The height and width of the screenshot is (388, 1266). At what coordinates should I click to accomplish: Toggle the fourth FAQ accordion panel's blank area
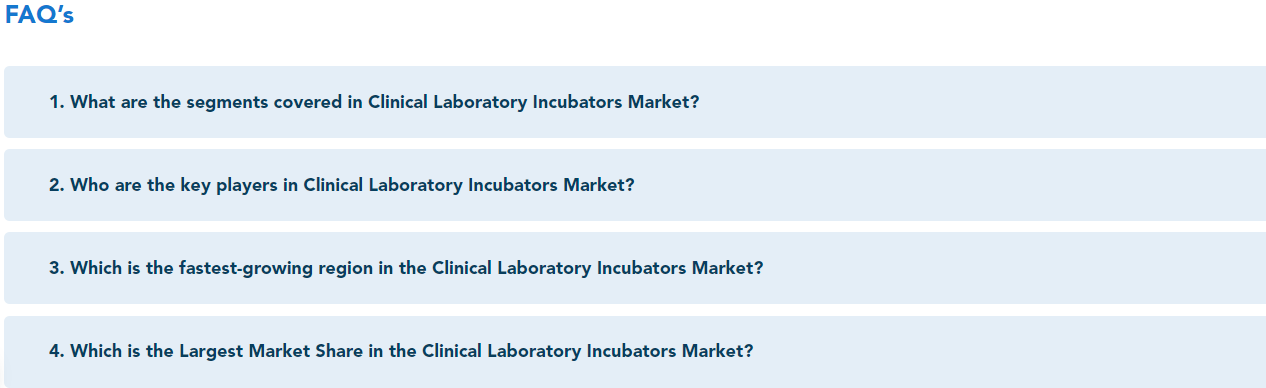tap(1008, 351)
